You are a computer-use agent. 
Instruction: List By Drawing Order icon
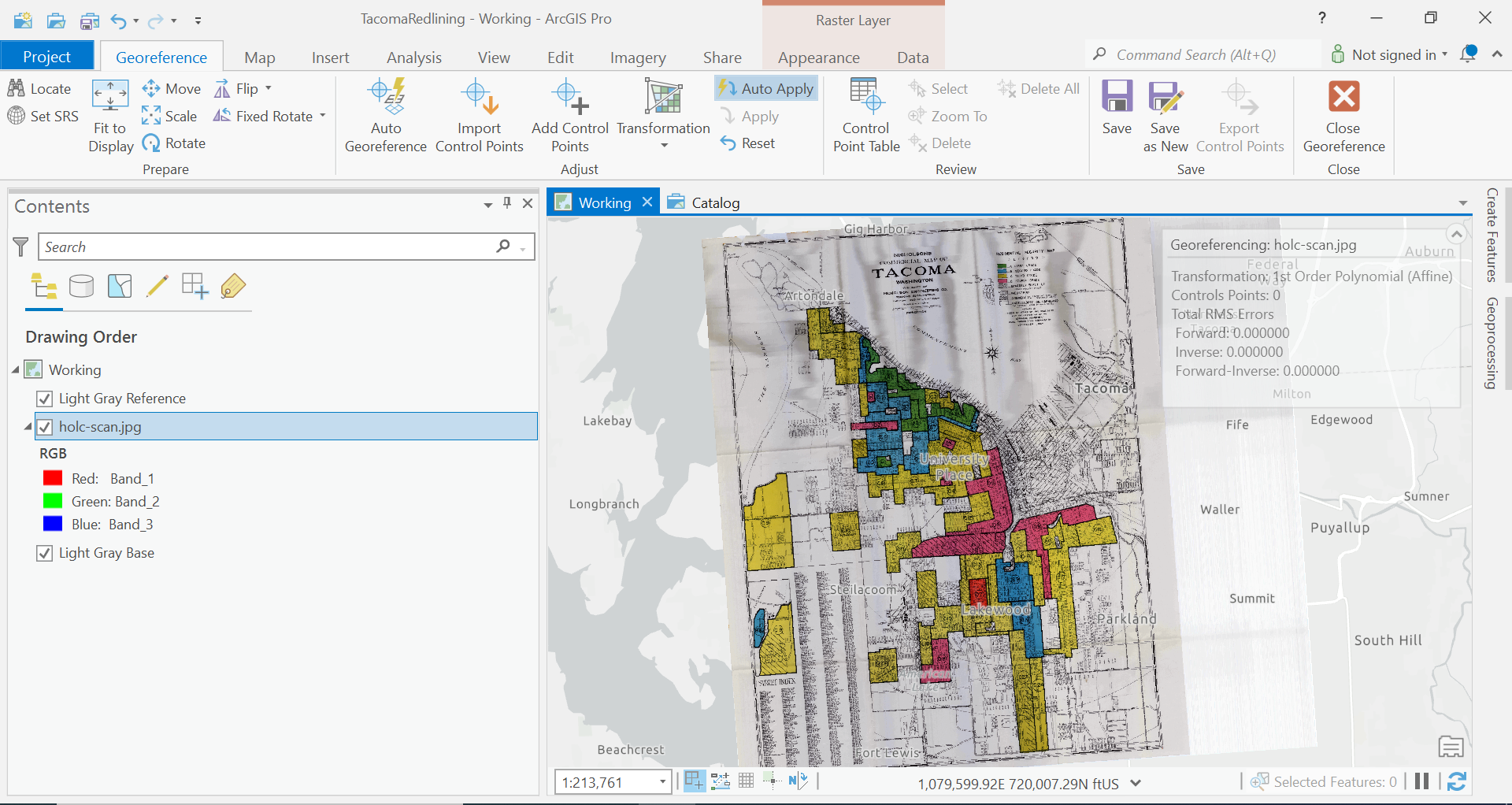44,287
